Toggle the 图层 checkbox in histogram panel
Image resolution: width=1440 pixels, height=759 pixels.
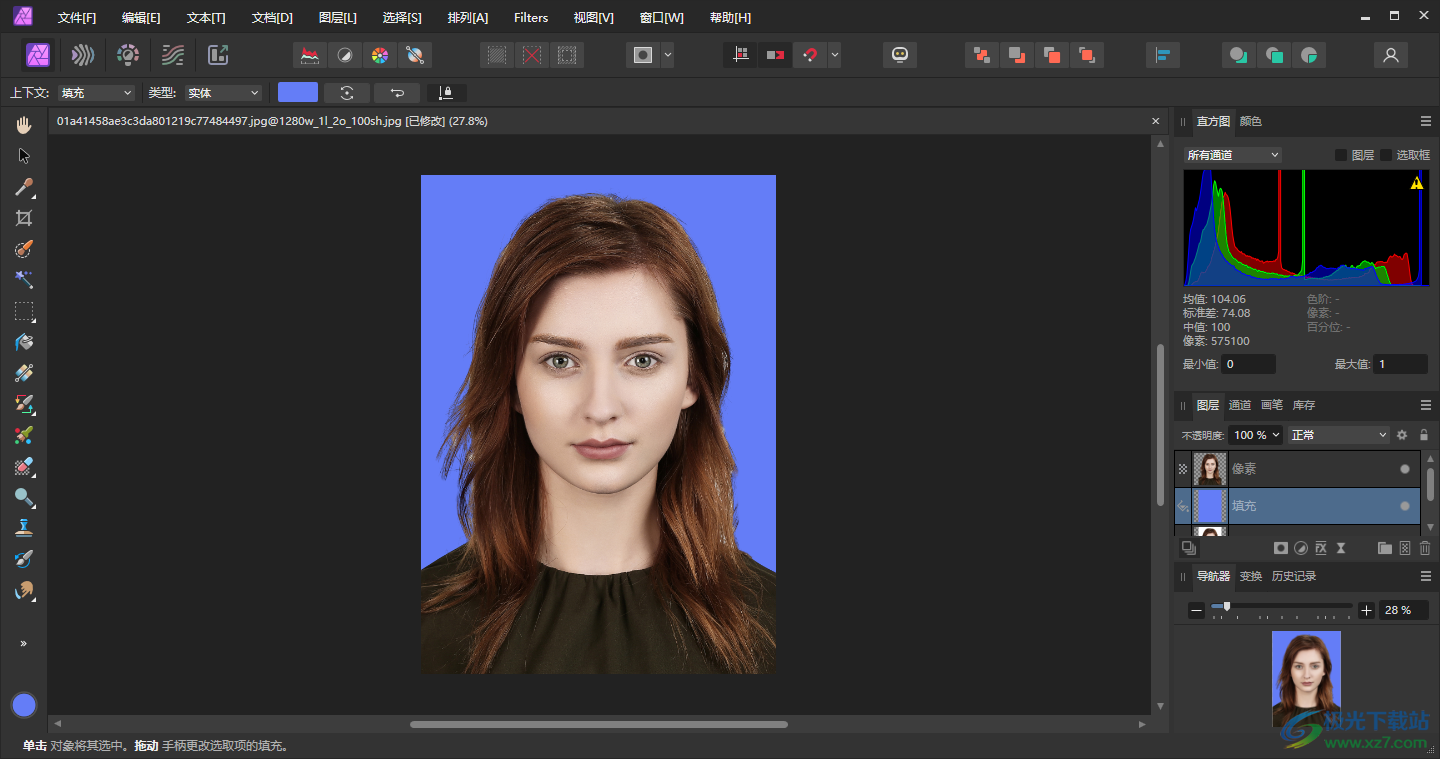coord(1341,155)
